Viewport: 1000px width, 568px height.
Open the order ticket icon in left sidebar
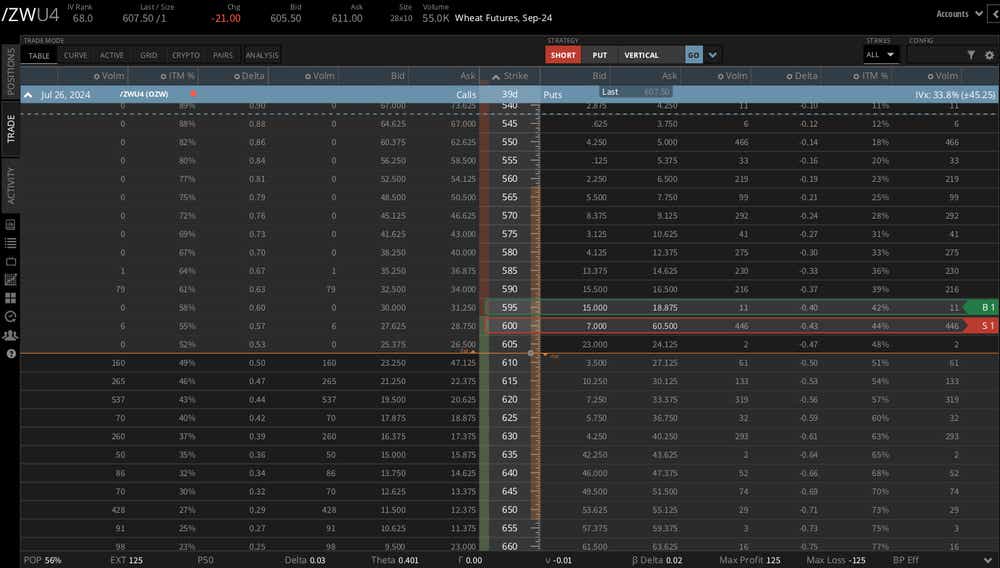coord(10,224)
